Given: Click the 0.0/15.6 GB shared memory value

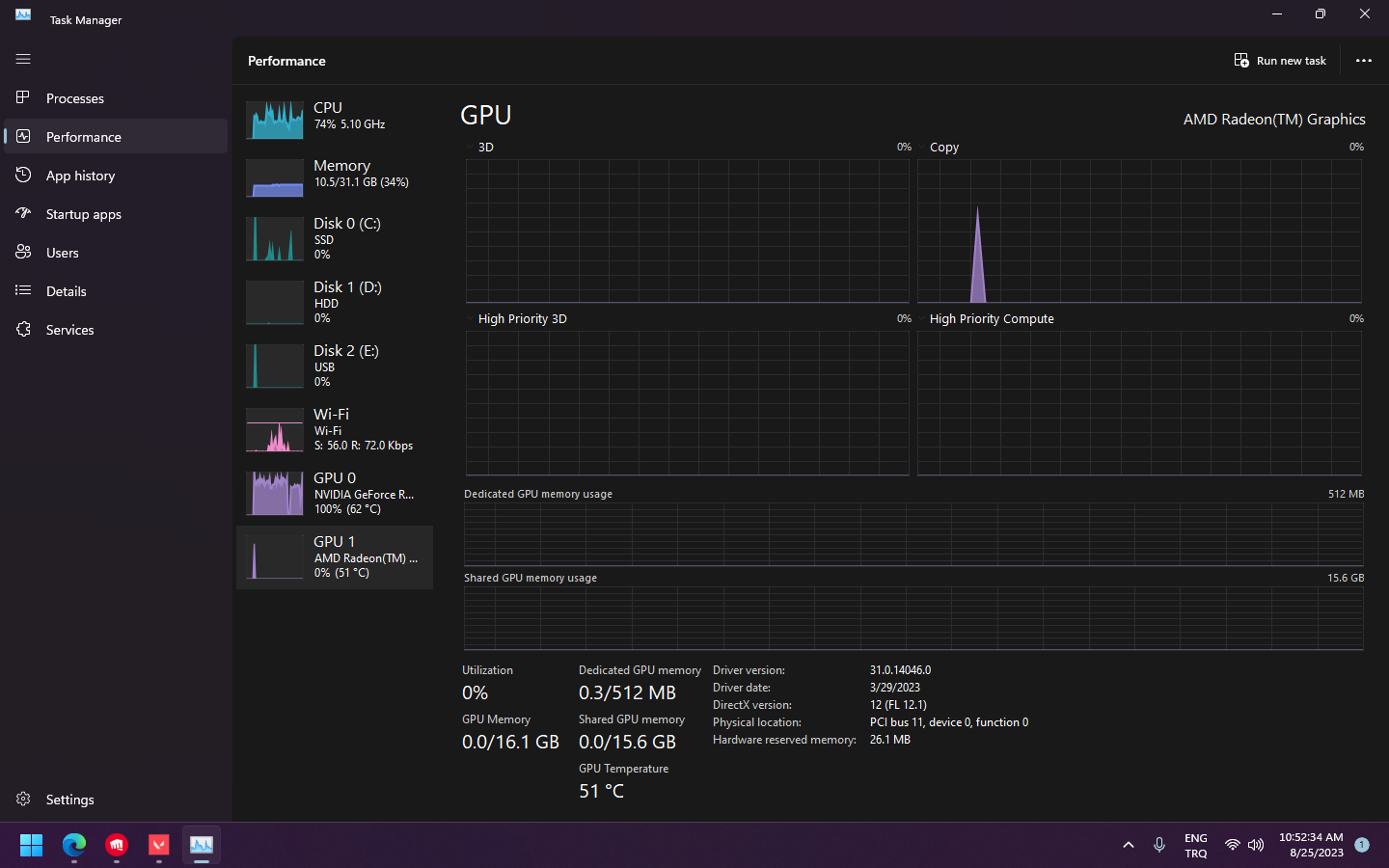Looking at the screenshot, I should 627,743.
